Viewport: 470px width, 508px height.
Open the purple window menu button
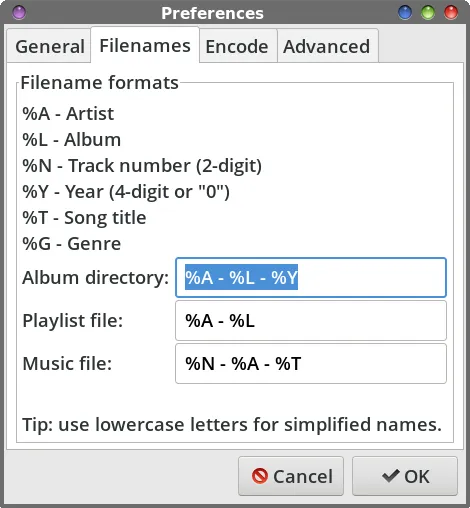pyautogui.click(x=19, y=13)
